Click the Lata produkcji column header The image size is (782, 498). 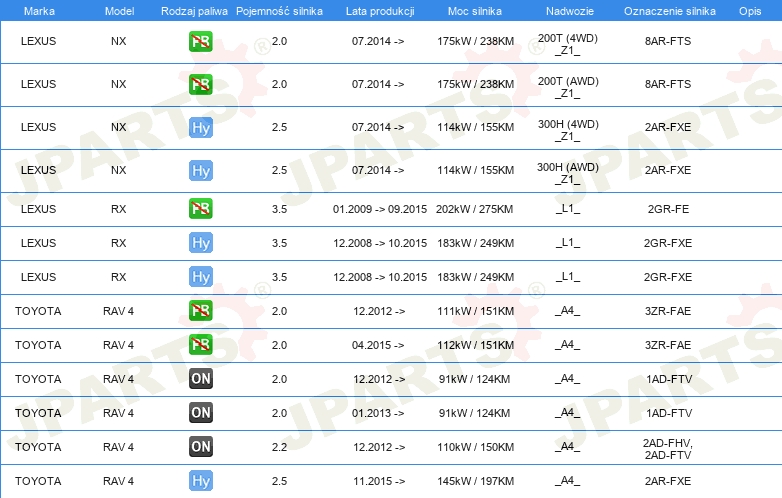[378, 10]
